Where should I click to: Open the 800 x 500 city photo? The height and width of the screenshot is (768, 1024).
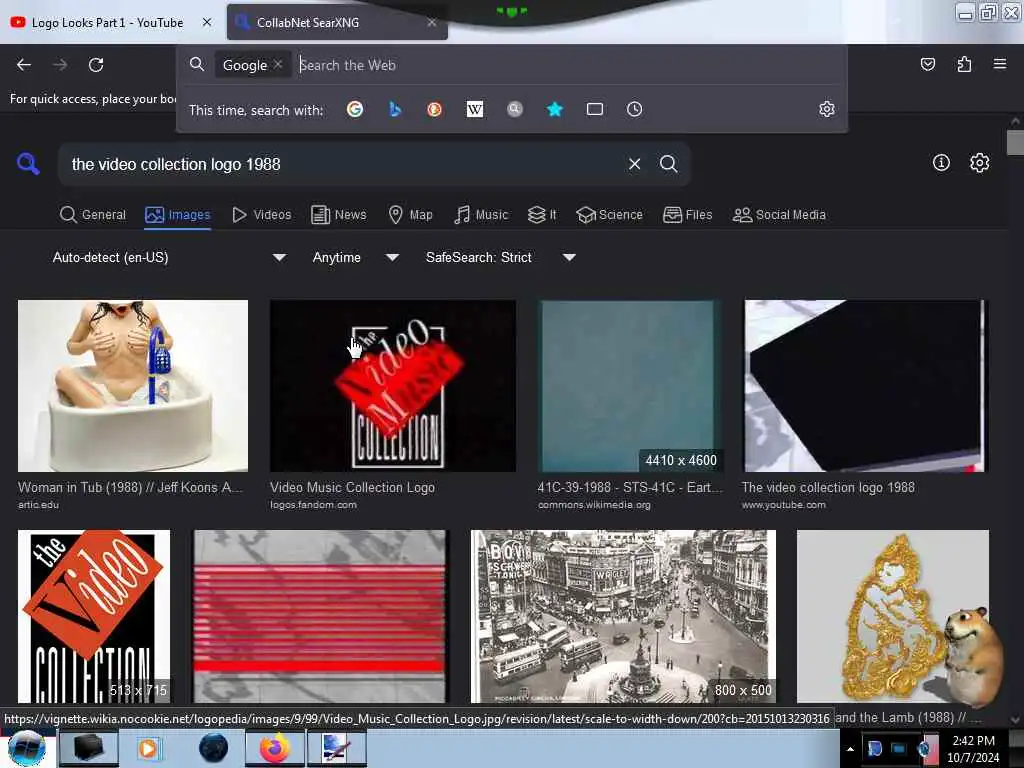(x=623, y=616)
